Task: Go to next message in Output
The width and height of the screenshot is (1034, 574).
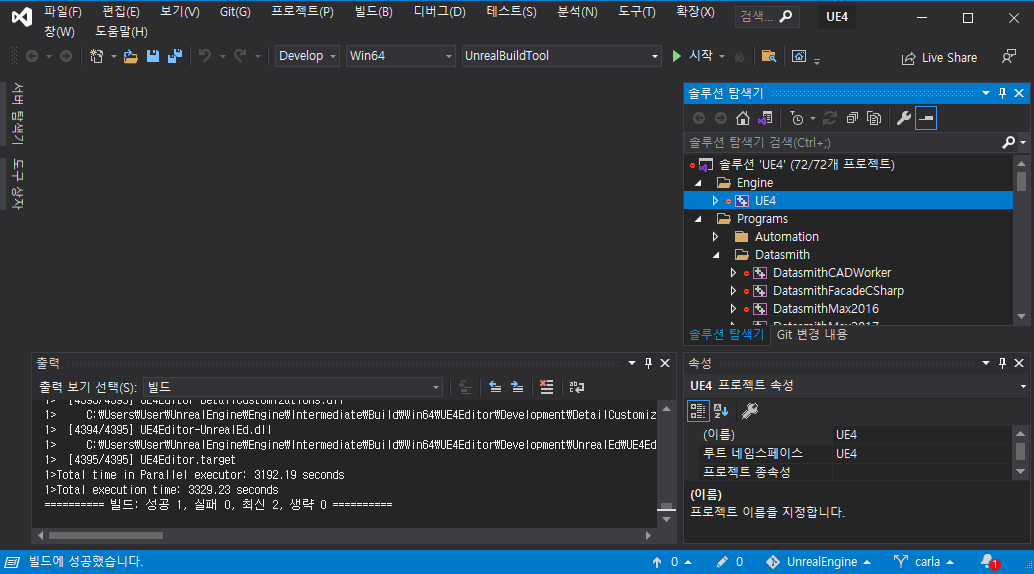Action: [x=517, y=387]
